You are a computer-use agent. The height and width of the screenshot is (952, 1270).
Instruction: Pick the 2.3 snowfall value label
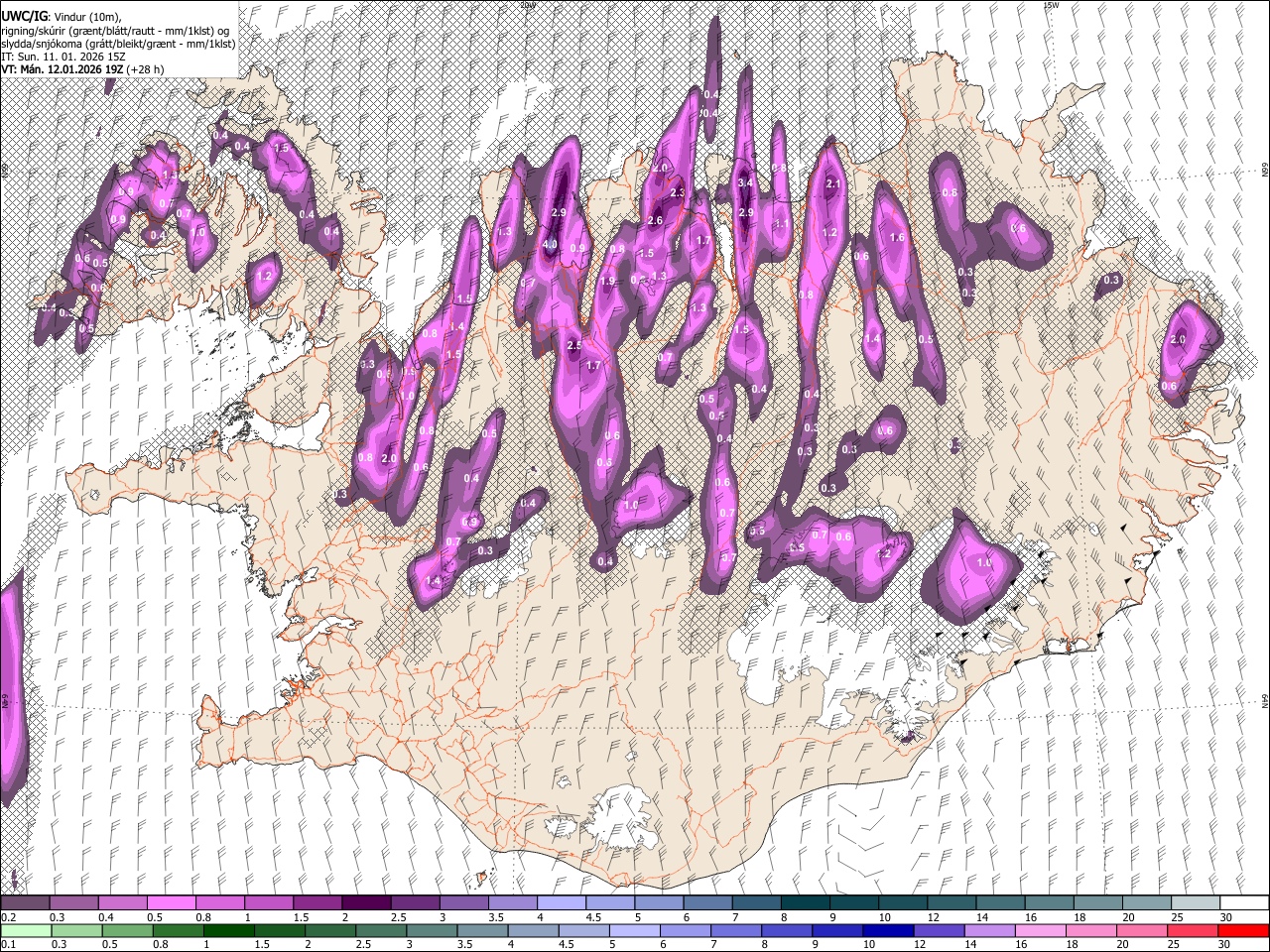(x=679, y=192)
